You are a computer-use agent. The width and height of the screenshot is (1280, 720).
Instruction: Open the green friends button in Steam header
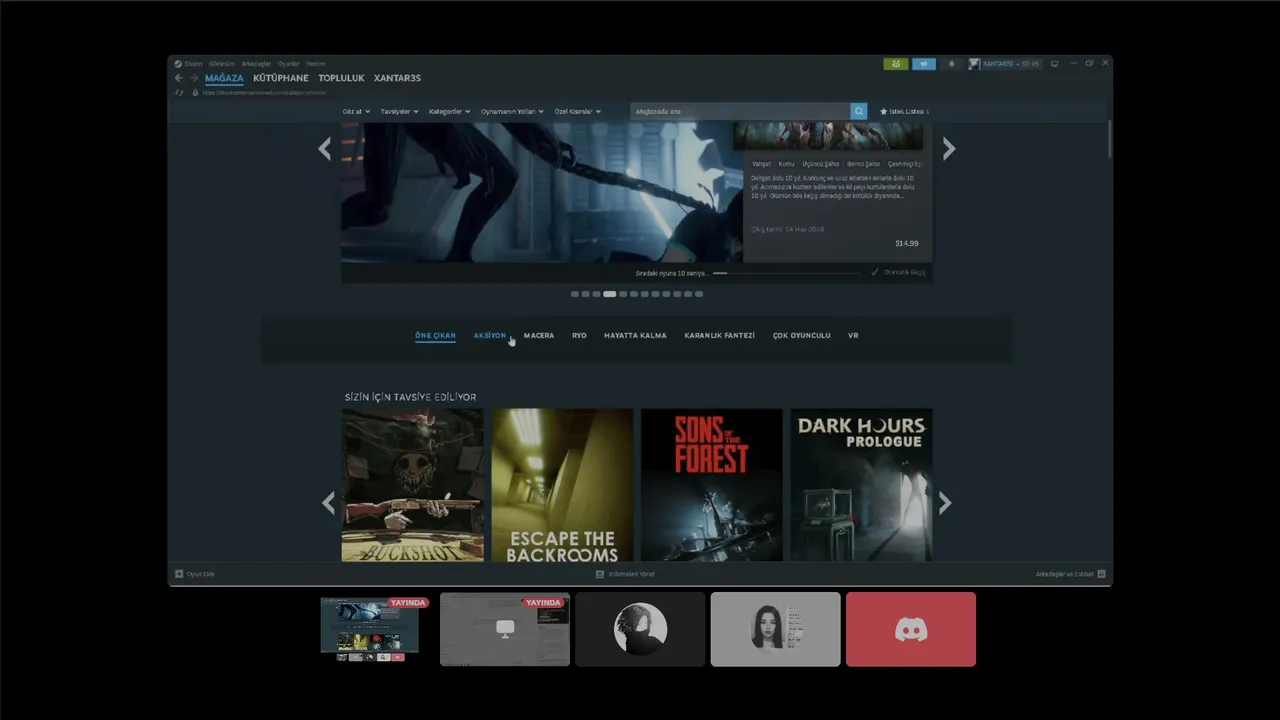coord(896,64)
